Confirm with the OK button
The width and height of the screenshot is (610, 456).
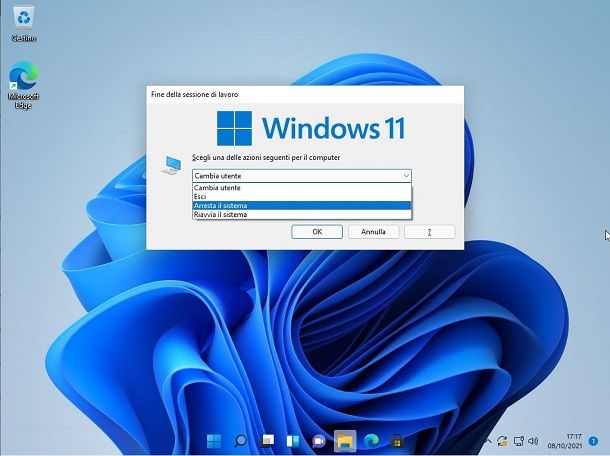(x=317, y=232)
